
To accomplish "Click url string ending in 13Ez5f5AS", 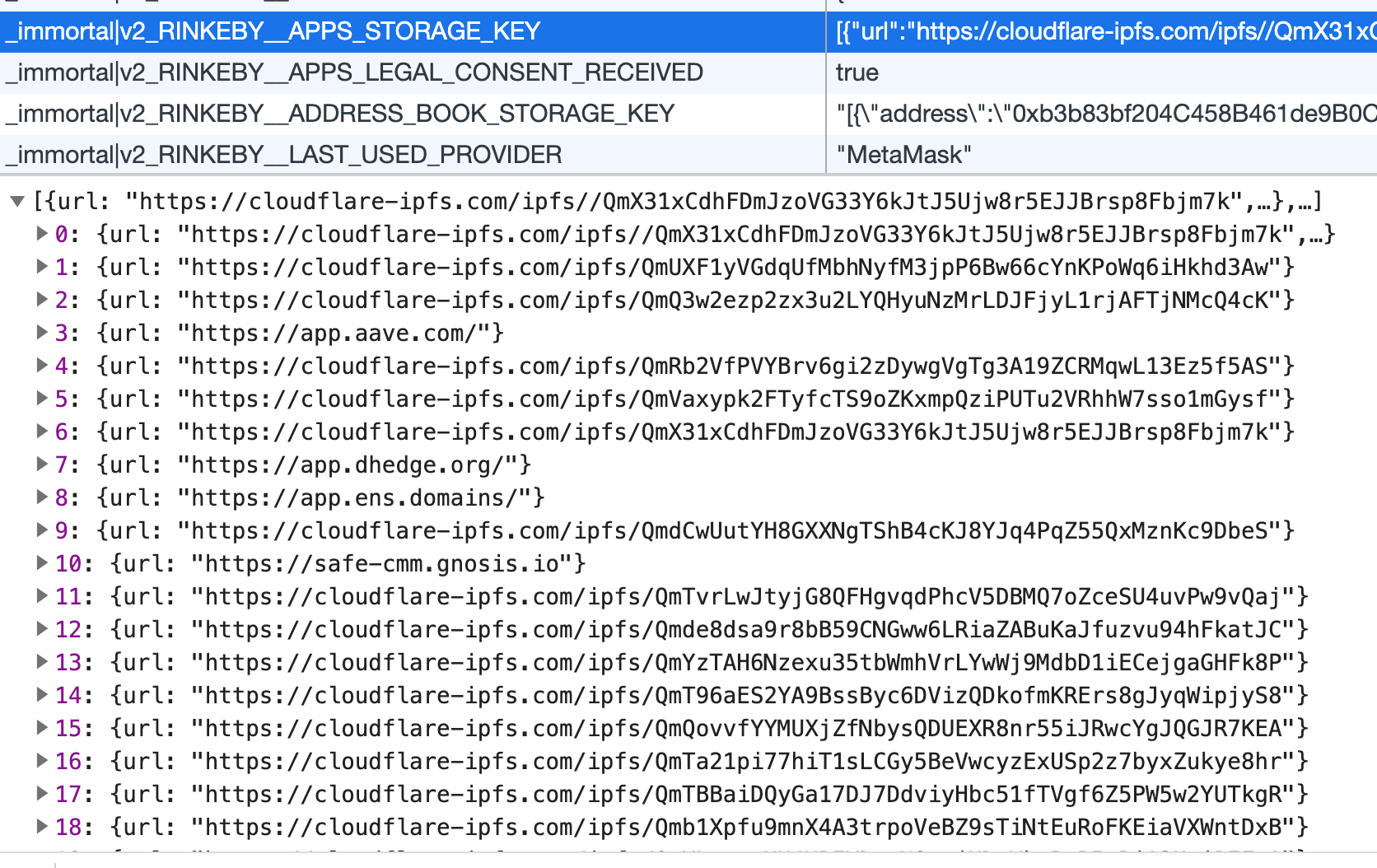I will 730,366.
